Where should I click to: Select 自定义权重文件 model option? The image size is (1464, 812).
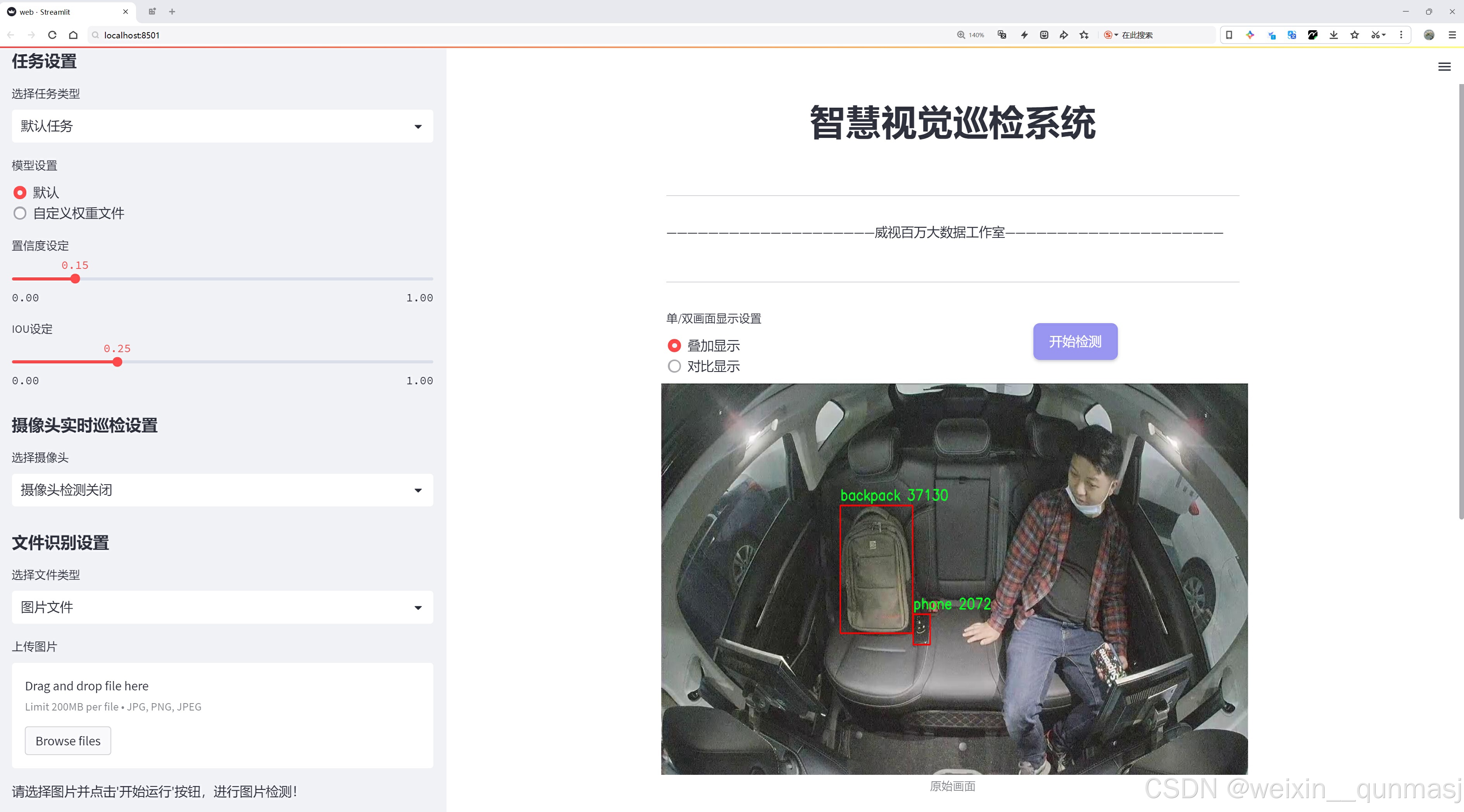coord(21,213)
